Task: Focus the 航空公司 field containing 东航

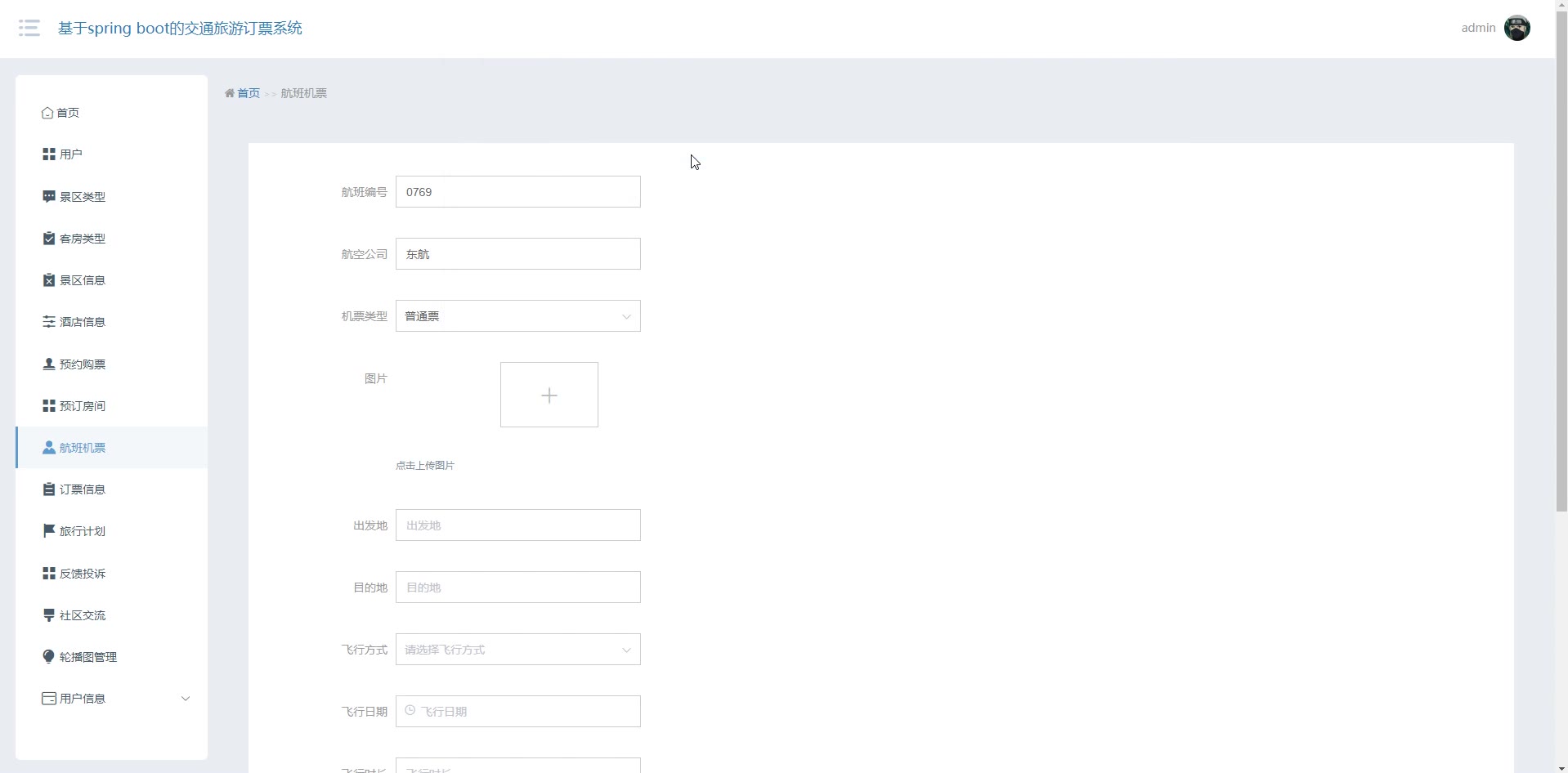Action: pos(518,254)
